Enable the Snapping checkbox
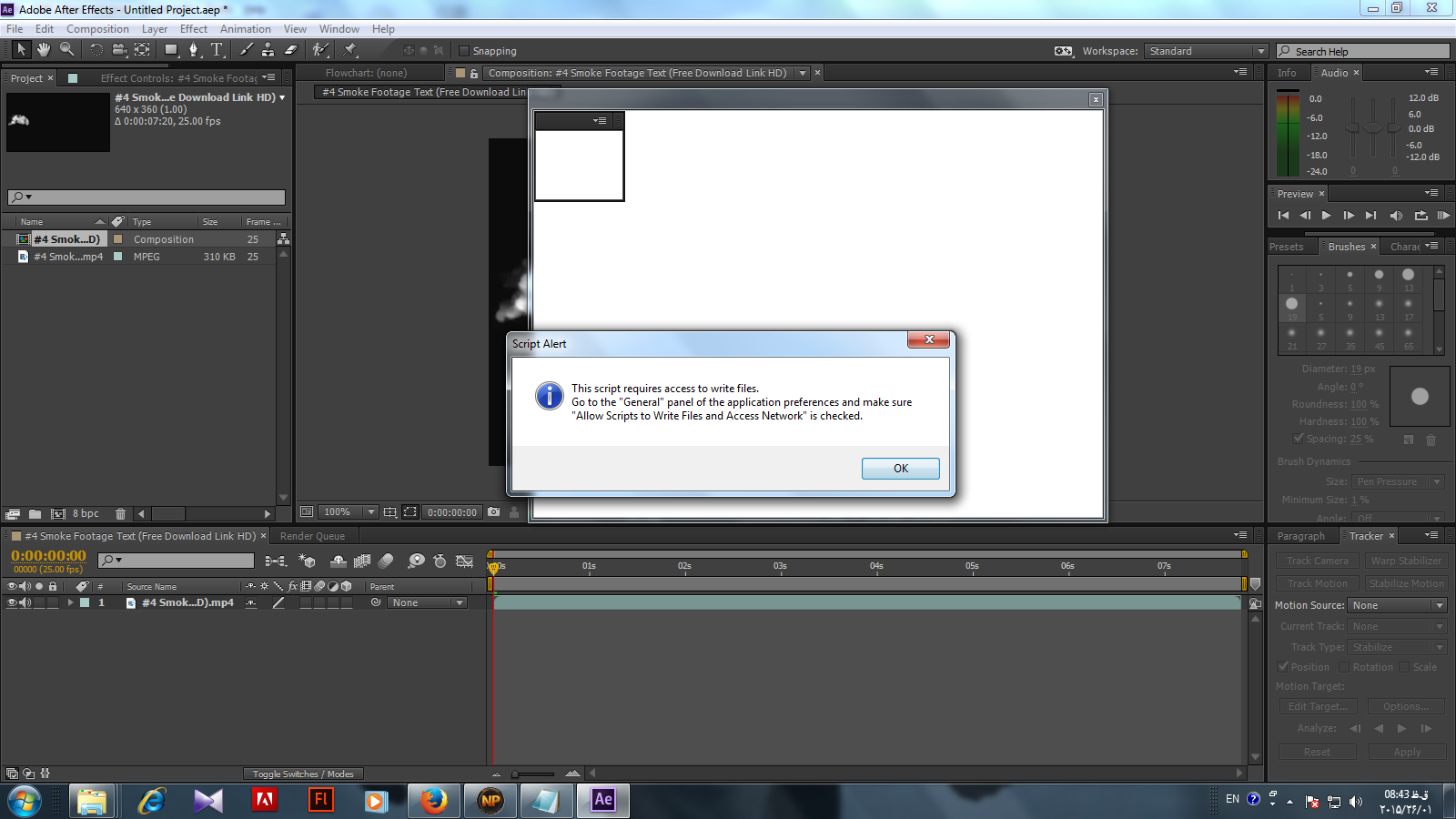 pos(464,51)
